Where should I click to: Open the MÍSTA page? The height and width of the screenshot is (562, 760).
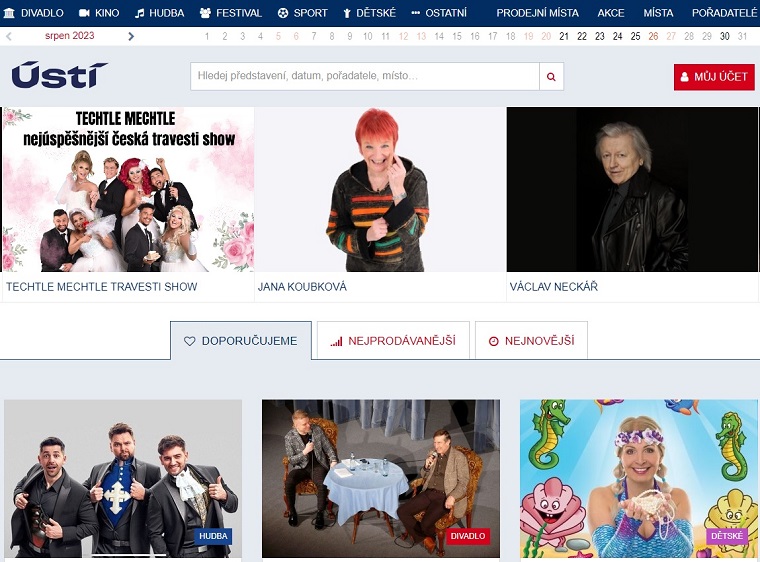click(658, 13)
